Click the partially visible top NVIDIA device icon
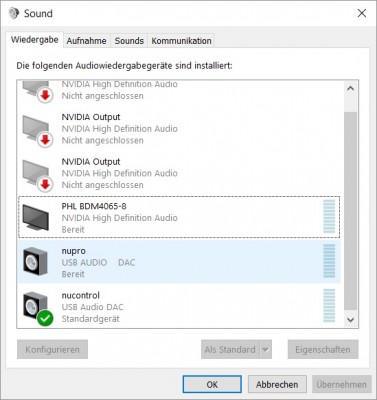The height and width of the screenshot is (400, 377). point(36,90)
